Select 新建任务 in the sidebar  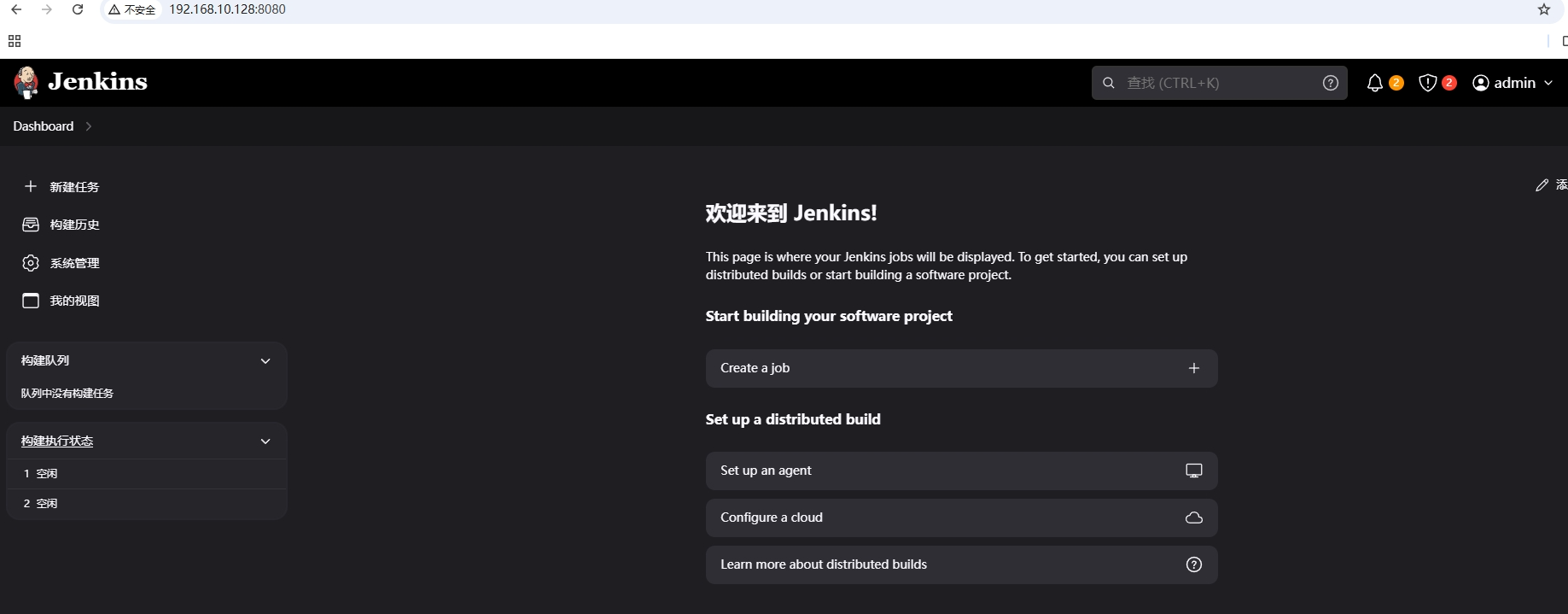click(74, 187)
